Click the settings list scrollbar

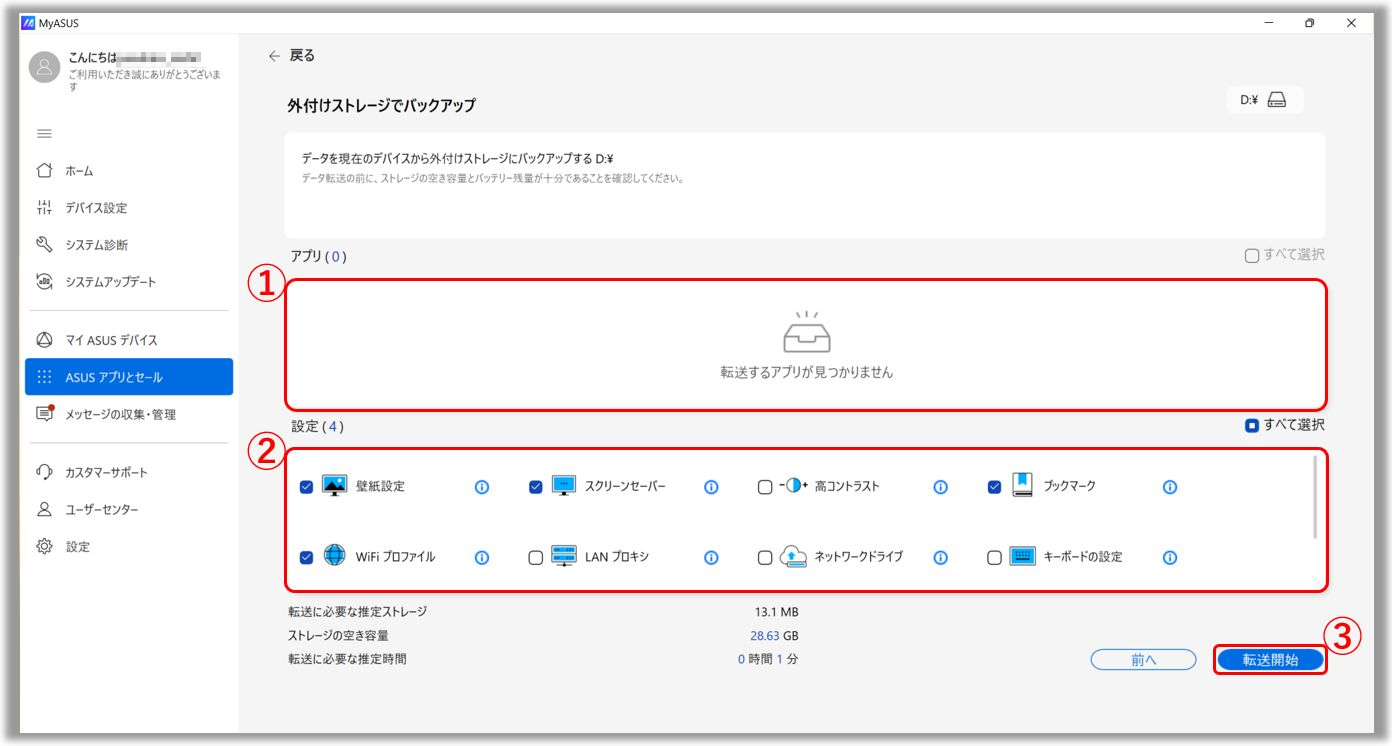tap(1315, 498)
